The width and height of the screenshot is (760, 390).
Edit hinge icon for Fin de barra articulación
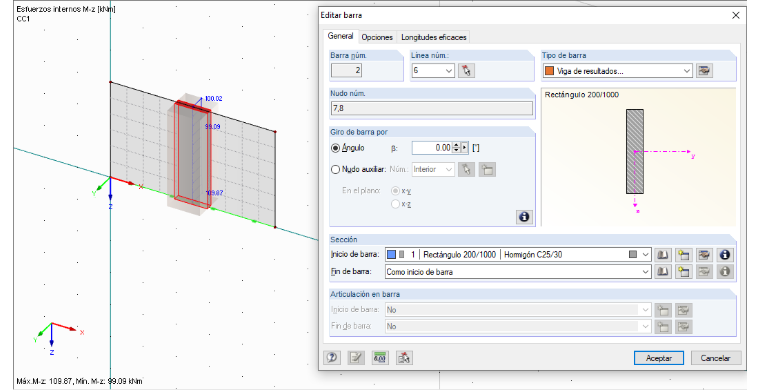[683, 327]
